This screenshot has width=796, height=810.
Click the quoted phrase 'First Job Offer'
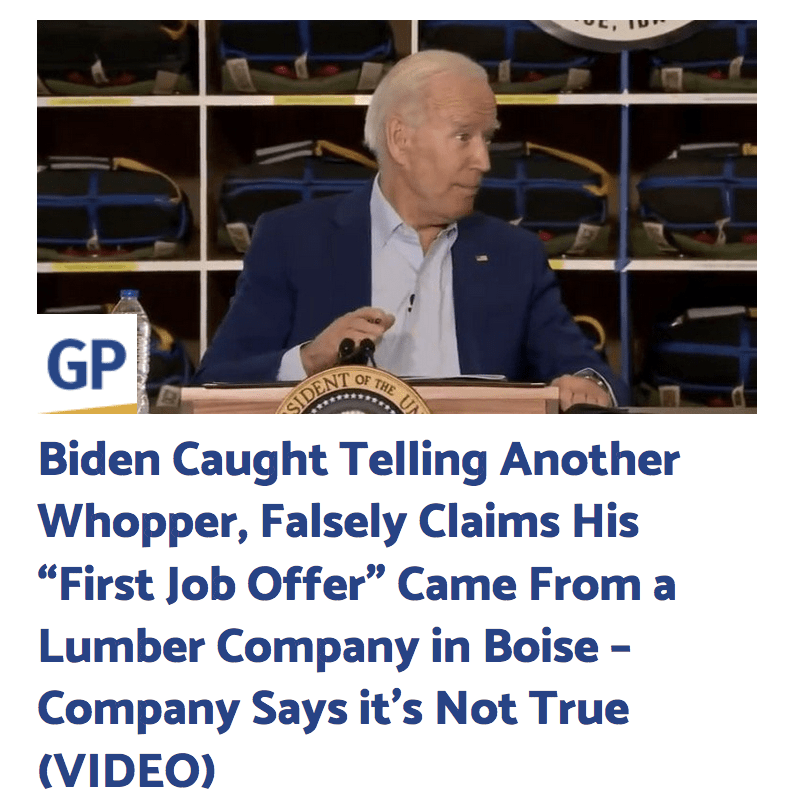[213, 584]
